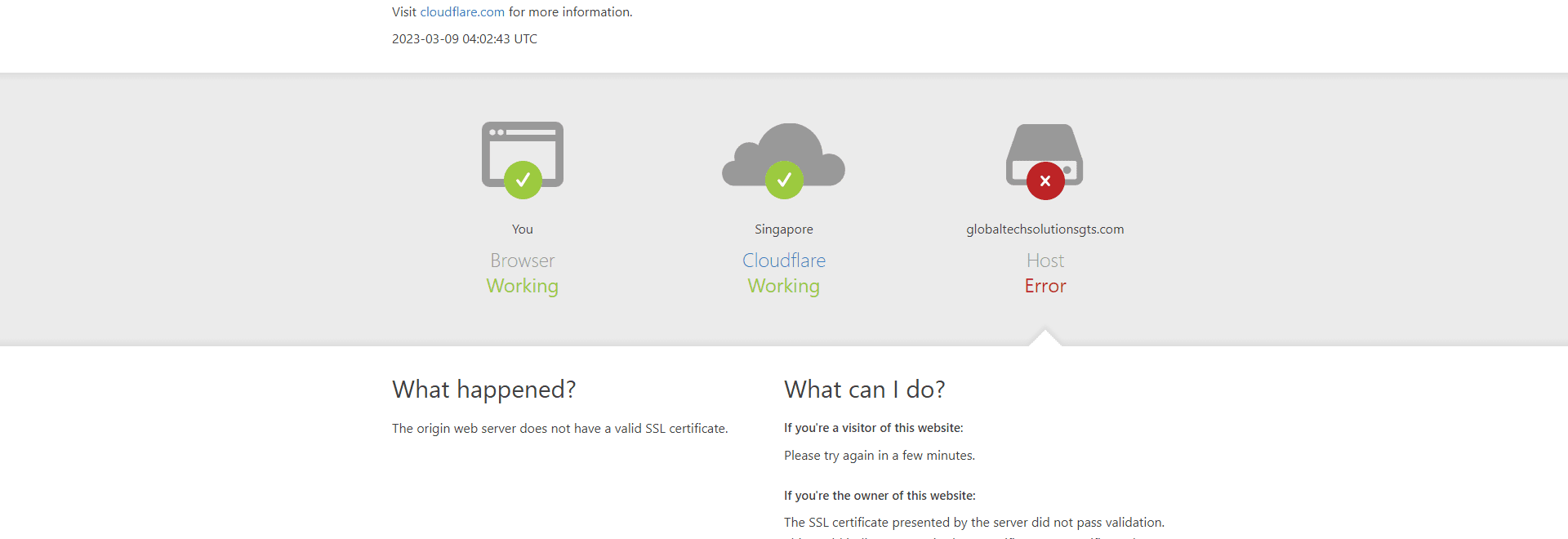1568x539 pixels.
Task: Click the green 'Working' status under Cloudflare
Action: coord(784,286)
